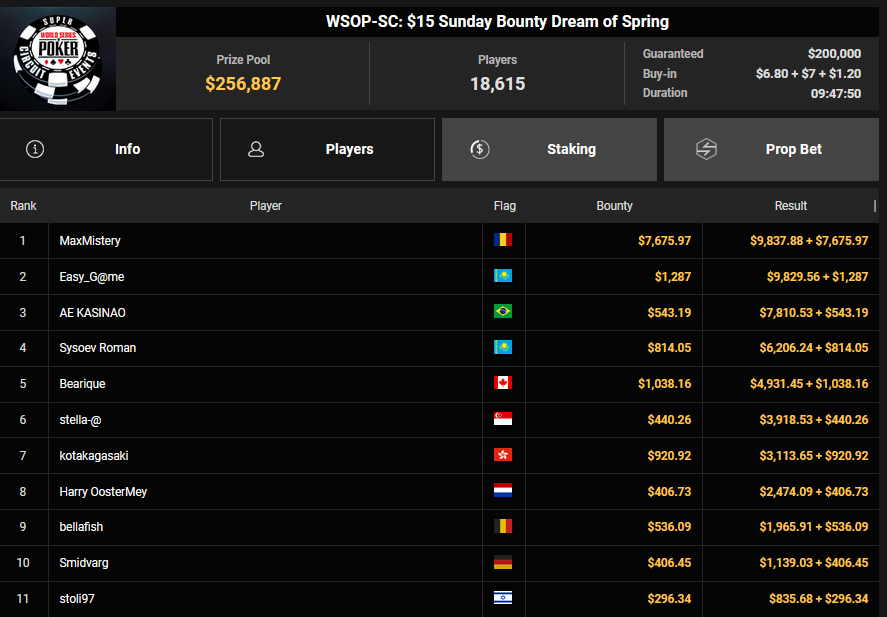Click the Prop Bet hexagon icon
The height and width of the screenshot is (617, 887).
[x=706, y=149]
